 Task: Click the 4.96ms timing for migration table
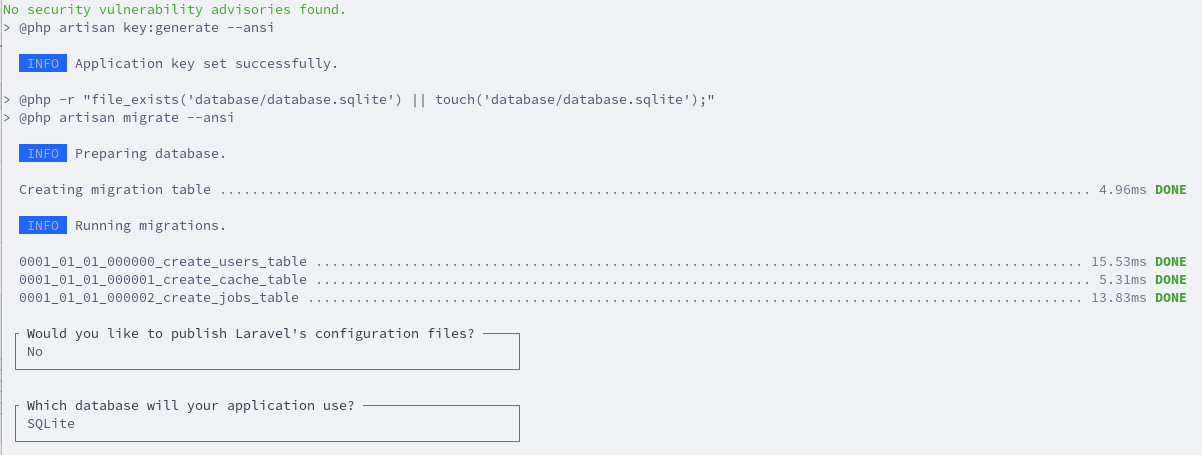click(1123, 190)
